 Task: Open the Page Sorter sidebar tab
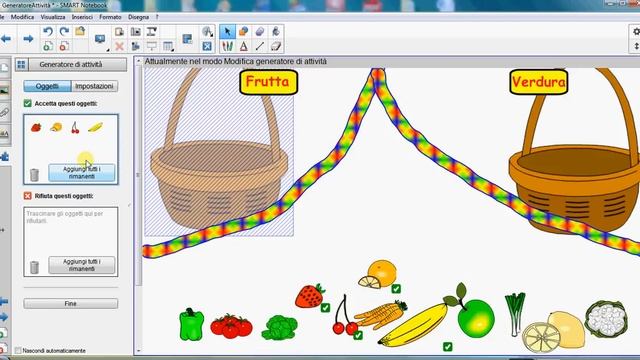[x=4, y=68]
